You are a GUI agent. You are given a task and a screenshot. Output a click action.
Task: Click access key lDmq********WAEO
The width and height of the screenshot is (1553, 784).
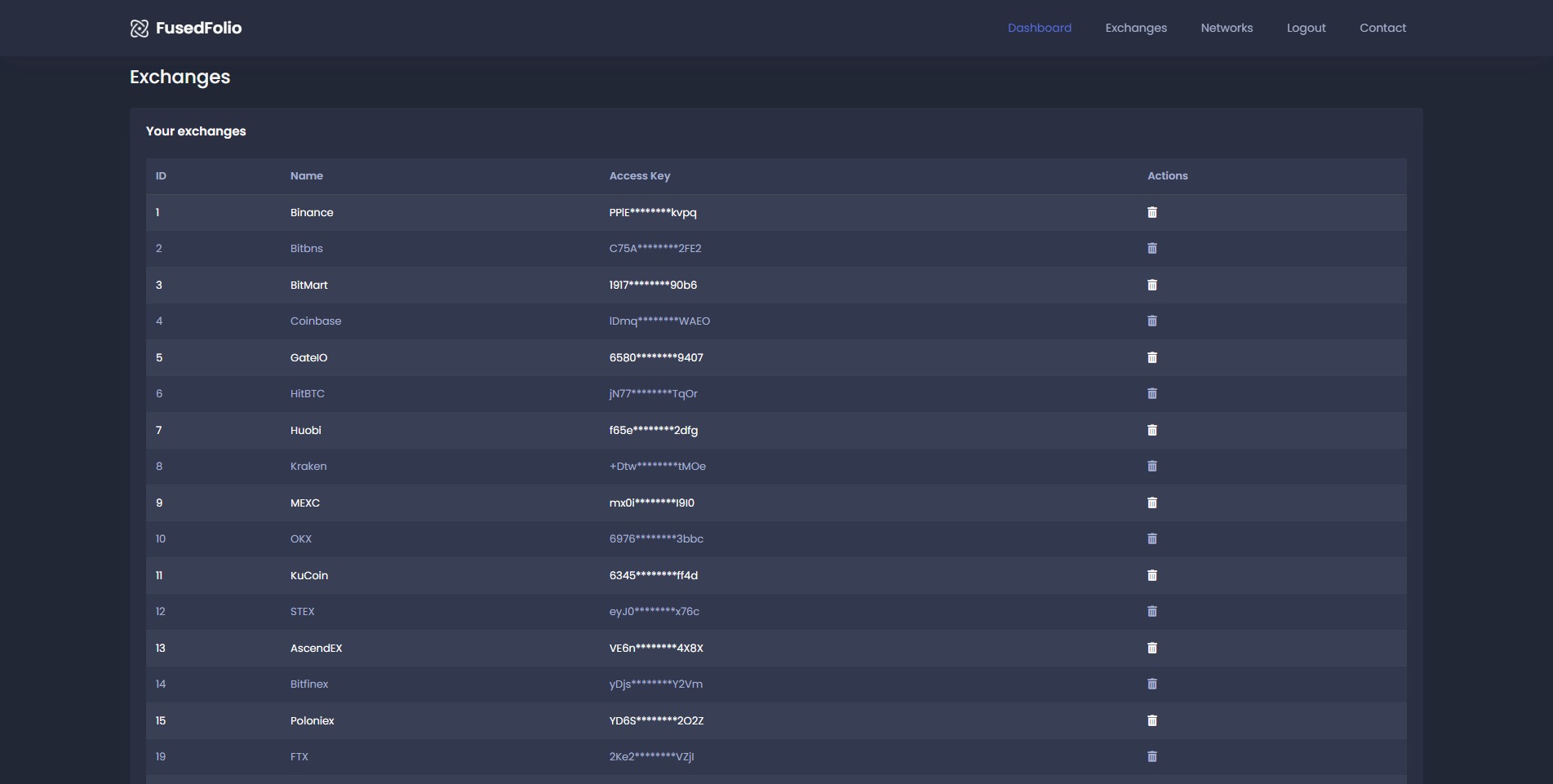click(659, 321)
